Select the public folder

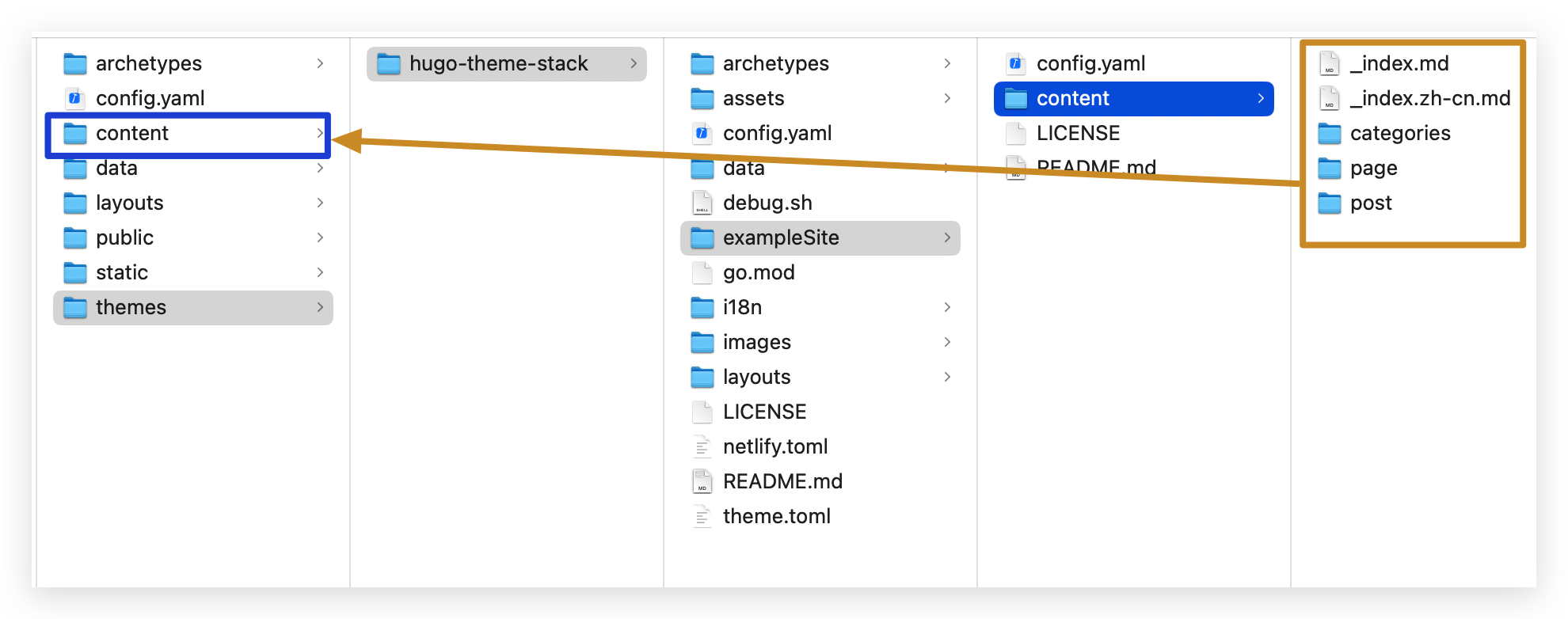124,237
